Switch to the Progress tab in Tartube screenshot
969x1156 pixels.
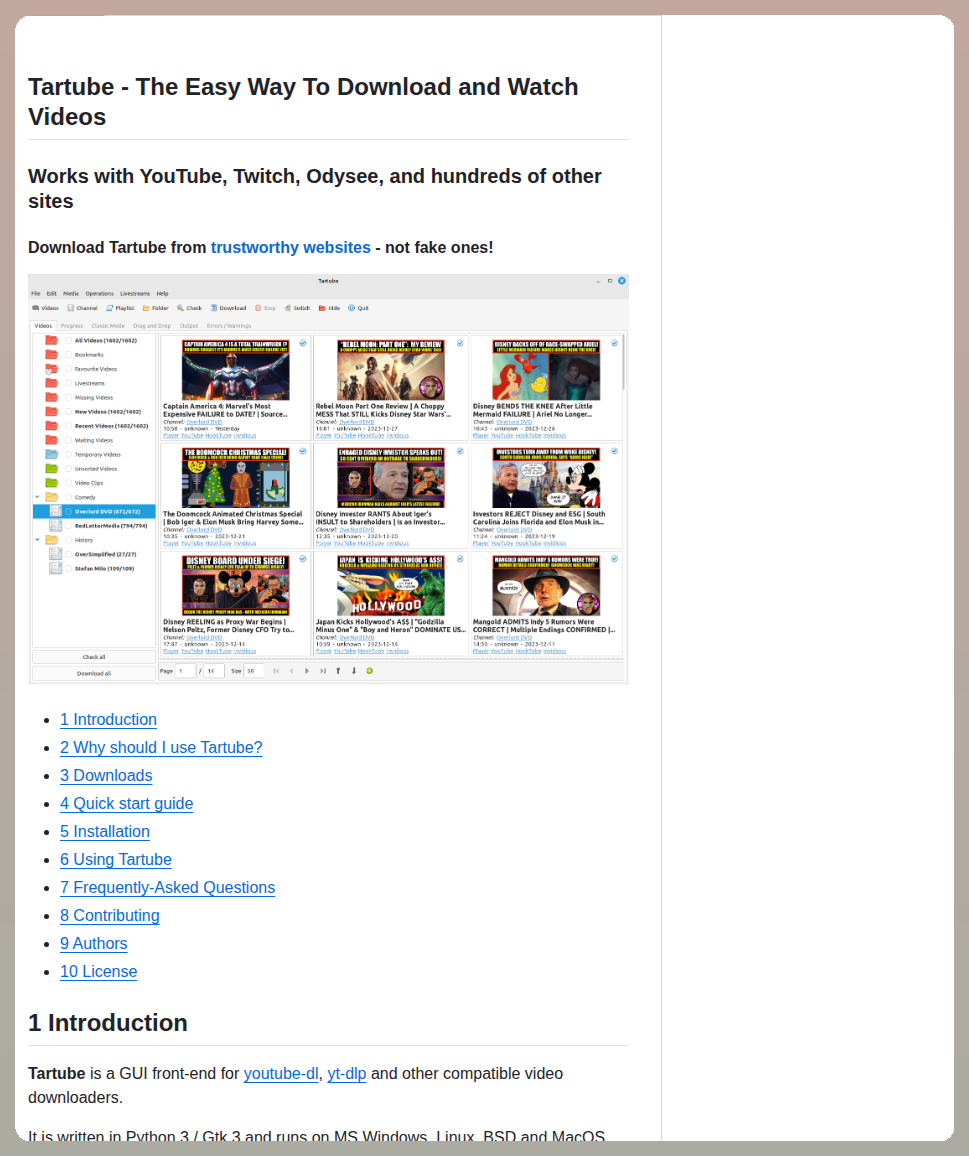point(72,325)
